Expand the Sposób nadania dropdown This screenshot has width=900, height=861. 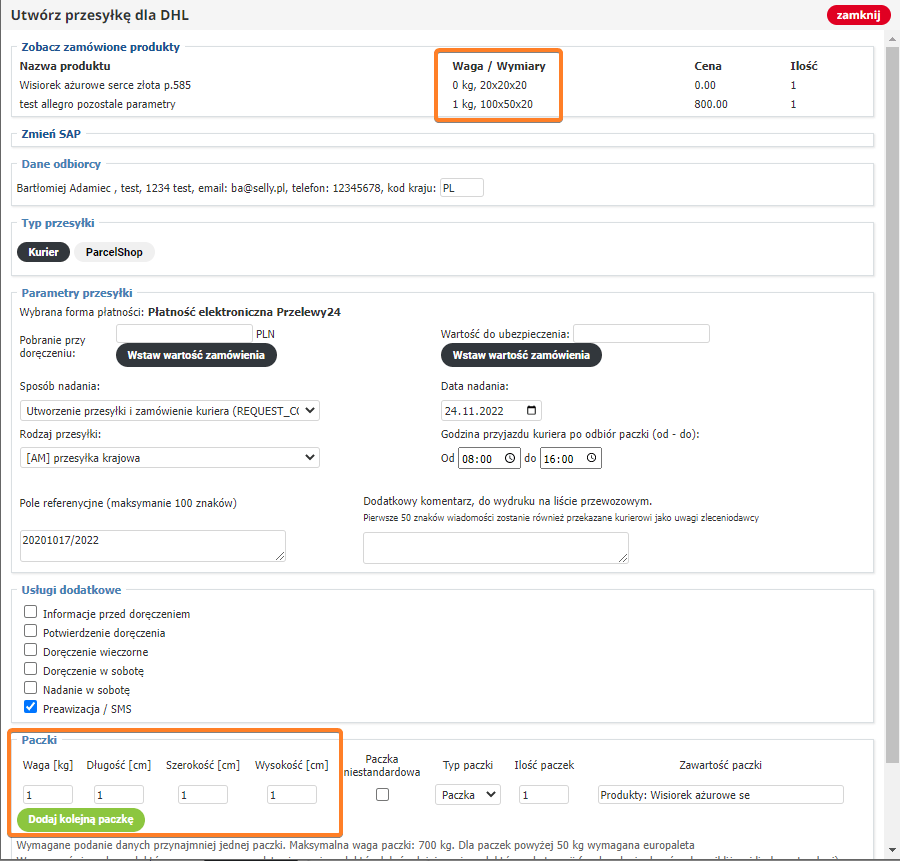point(169,410)
